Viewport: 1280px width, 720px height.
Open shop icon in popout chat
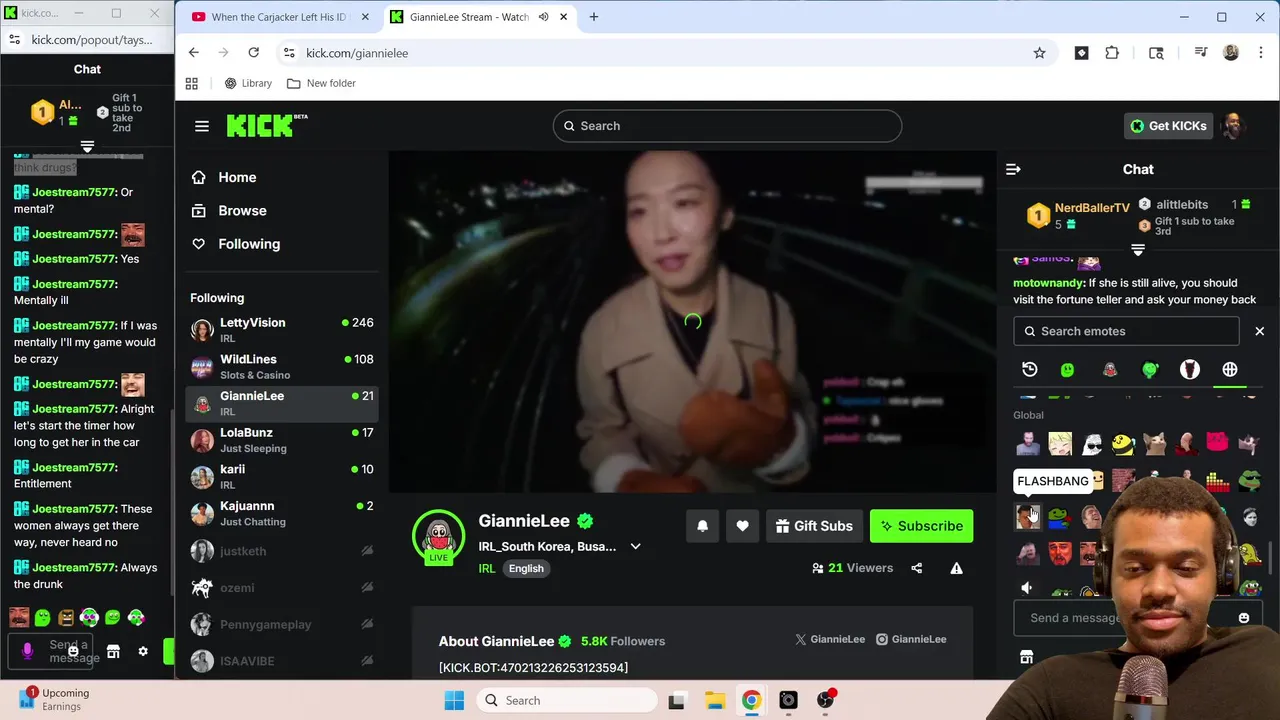pyautogui.click(x=113, y=652)
